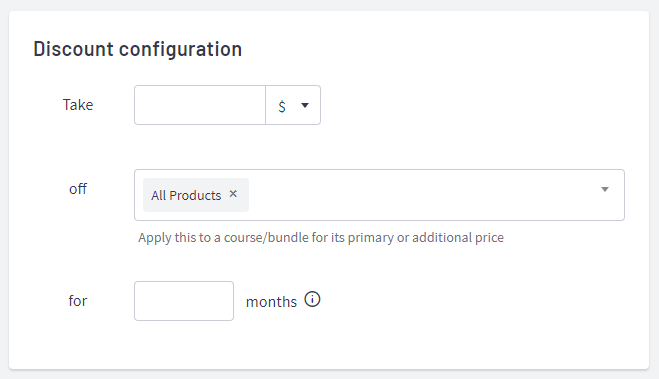Click the Discount configuration heading

[138, 49]
